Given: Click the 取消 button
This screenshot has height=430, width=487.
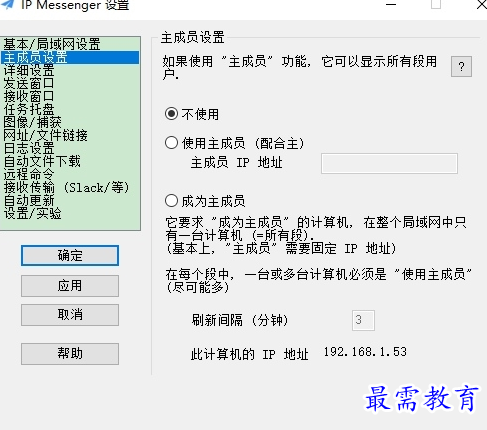Looking at the screenshot, I should [70, 315].
